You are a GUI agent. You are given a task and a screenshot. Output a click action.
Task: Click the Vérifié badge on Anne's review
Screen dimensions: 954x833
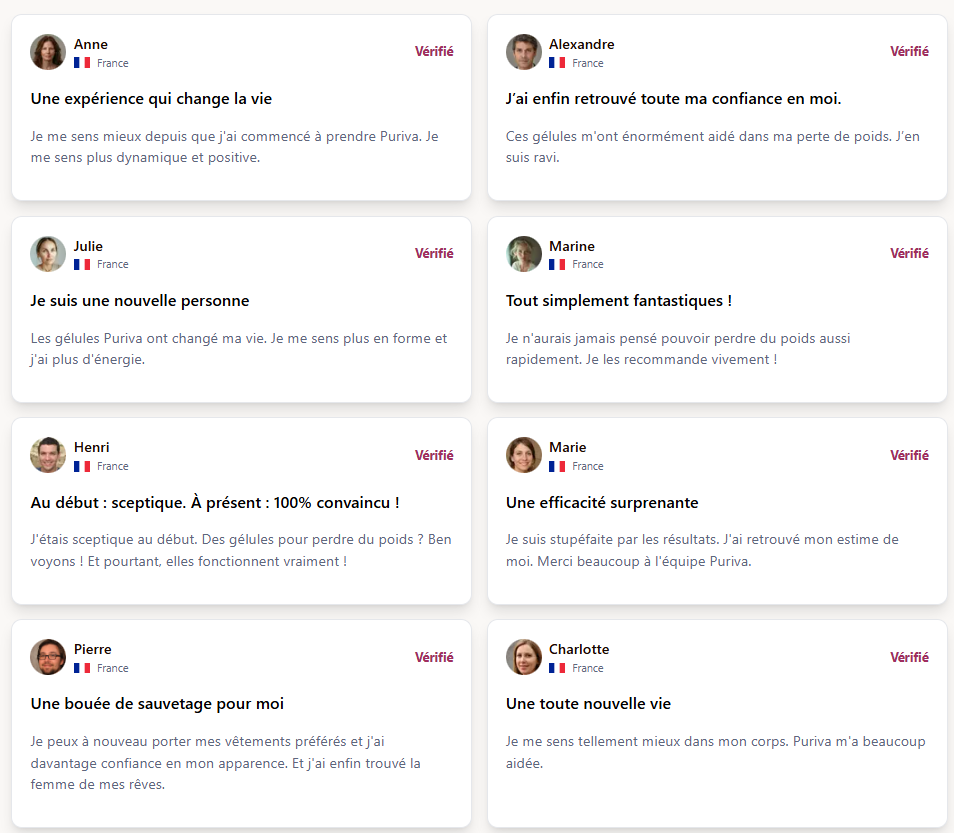[434, 51]
